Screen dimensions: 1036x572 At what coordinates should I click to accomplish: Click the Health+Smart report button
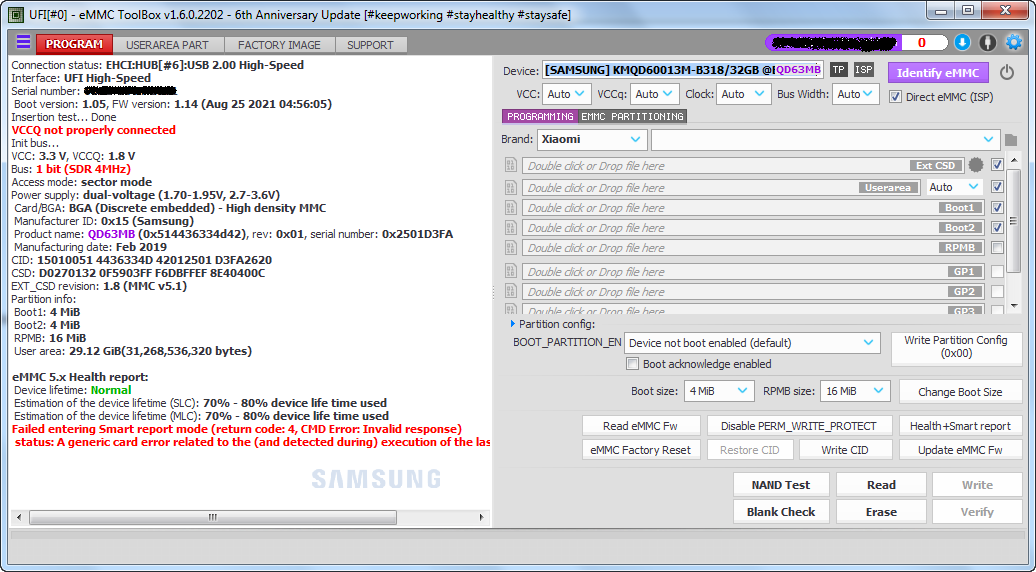[960, 426]
